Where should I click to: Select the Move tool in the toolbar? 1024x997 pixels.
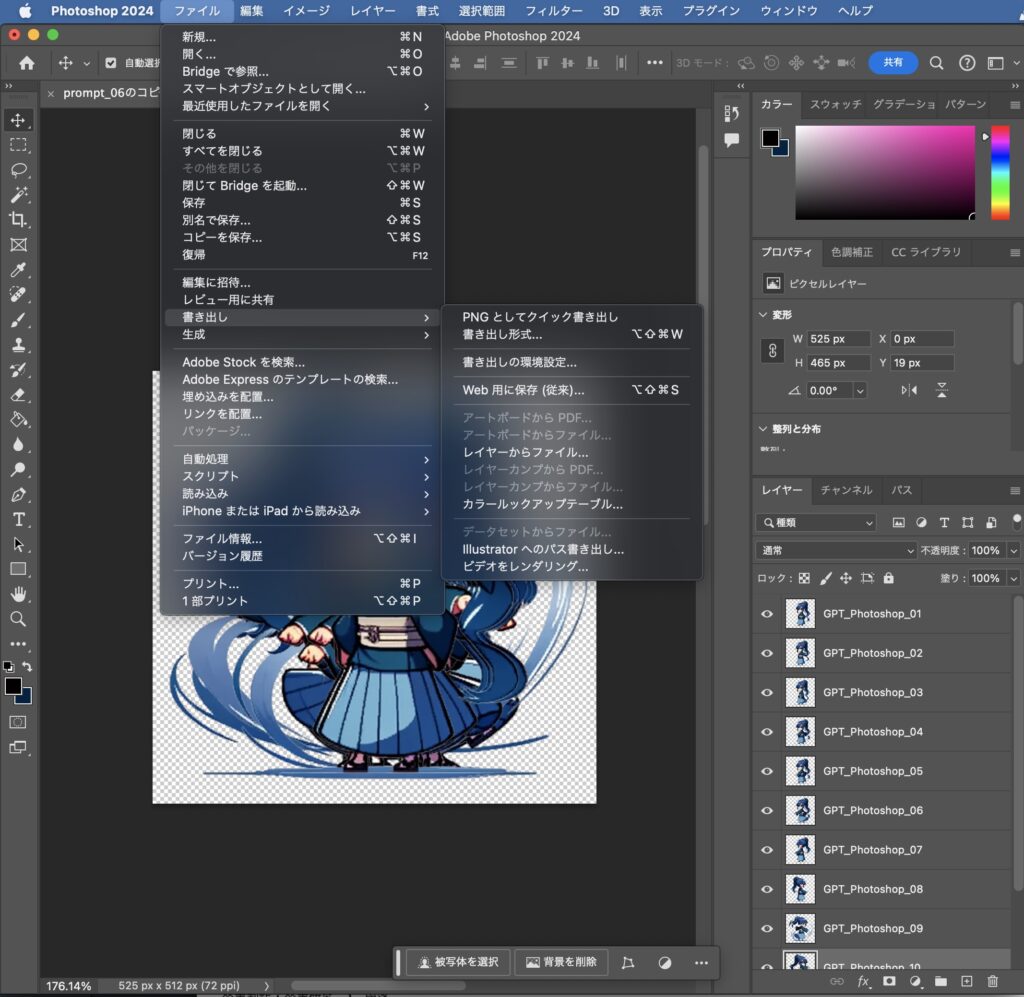tap(18, 120)
